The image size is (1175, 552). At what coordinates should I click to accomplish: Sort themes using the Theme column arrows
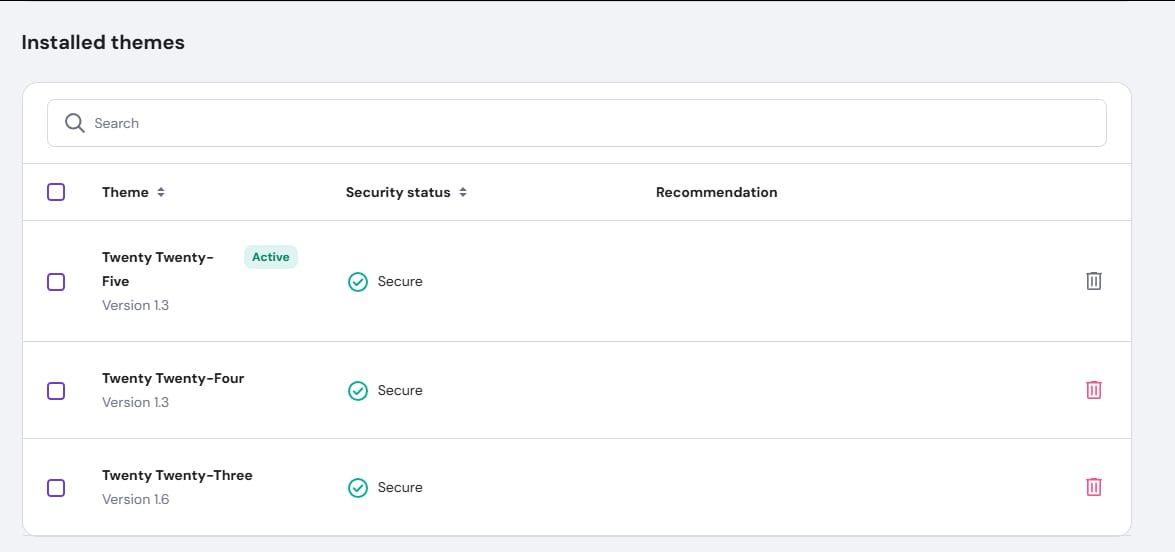161,192
